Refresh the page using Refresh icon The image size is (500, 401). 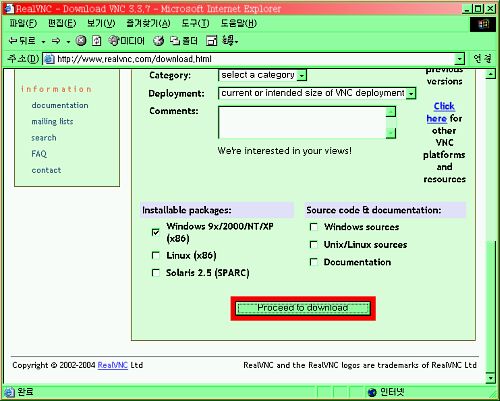[96, 41]
